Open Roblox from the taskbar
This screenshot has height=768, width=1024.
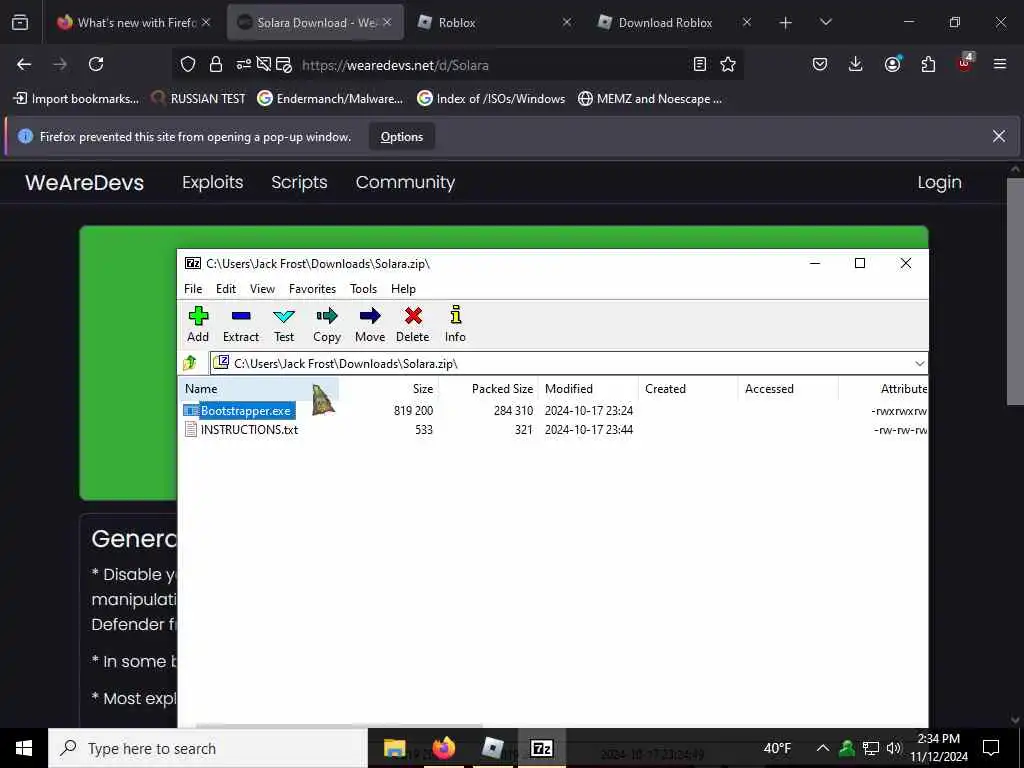[x=492, y=748]
